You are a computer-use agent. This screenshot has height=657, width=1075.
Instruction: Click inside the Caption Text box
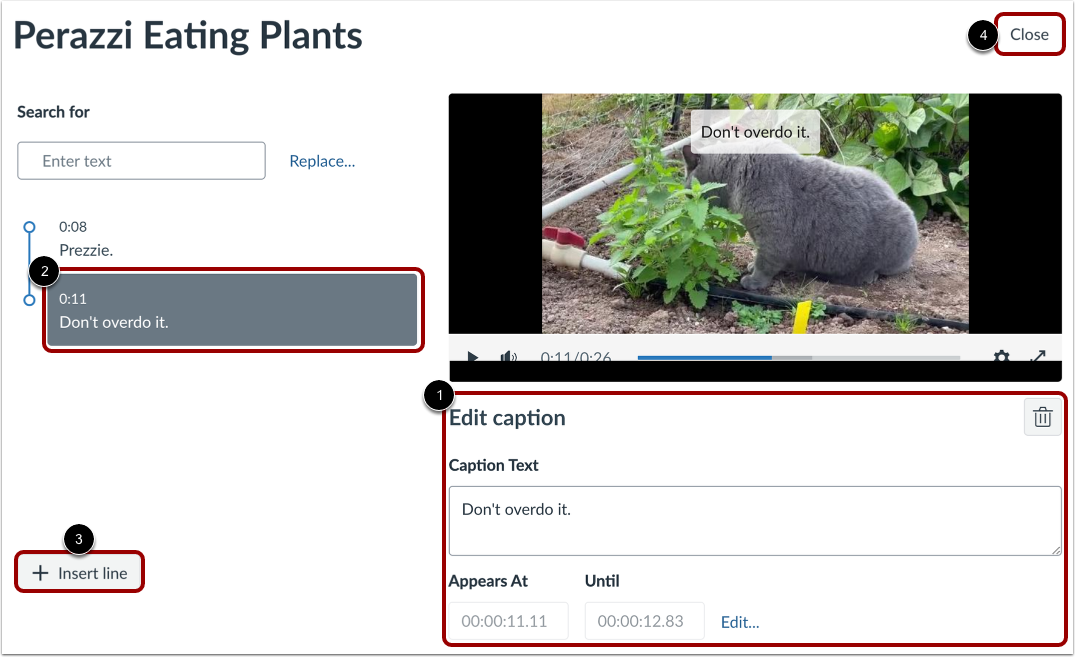755,520
